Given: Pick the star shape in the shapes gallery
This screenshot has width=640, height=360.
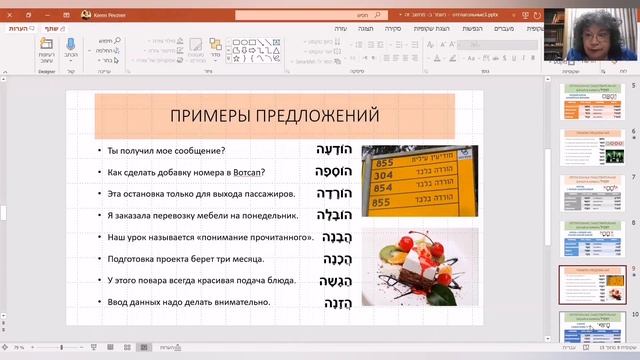Looking at the screenshot, I should (x=236, y=59).
